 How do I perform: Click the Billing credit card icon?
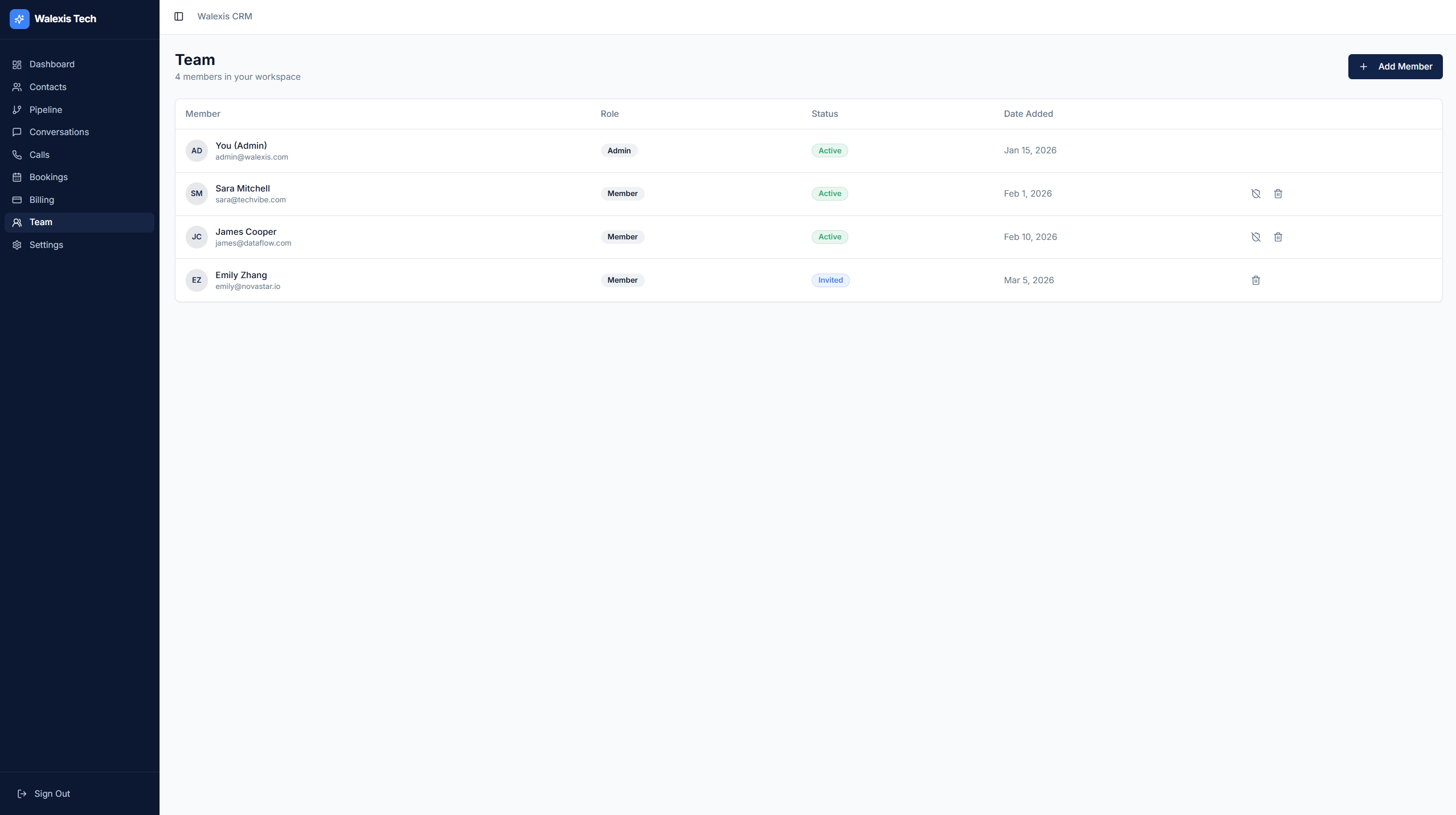click(17, 199)
